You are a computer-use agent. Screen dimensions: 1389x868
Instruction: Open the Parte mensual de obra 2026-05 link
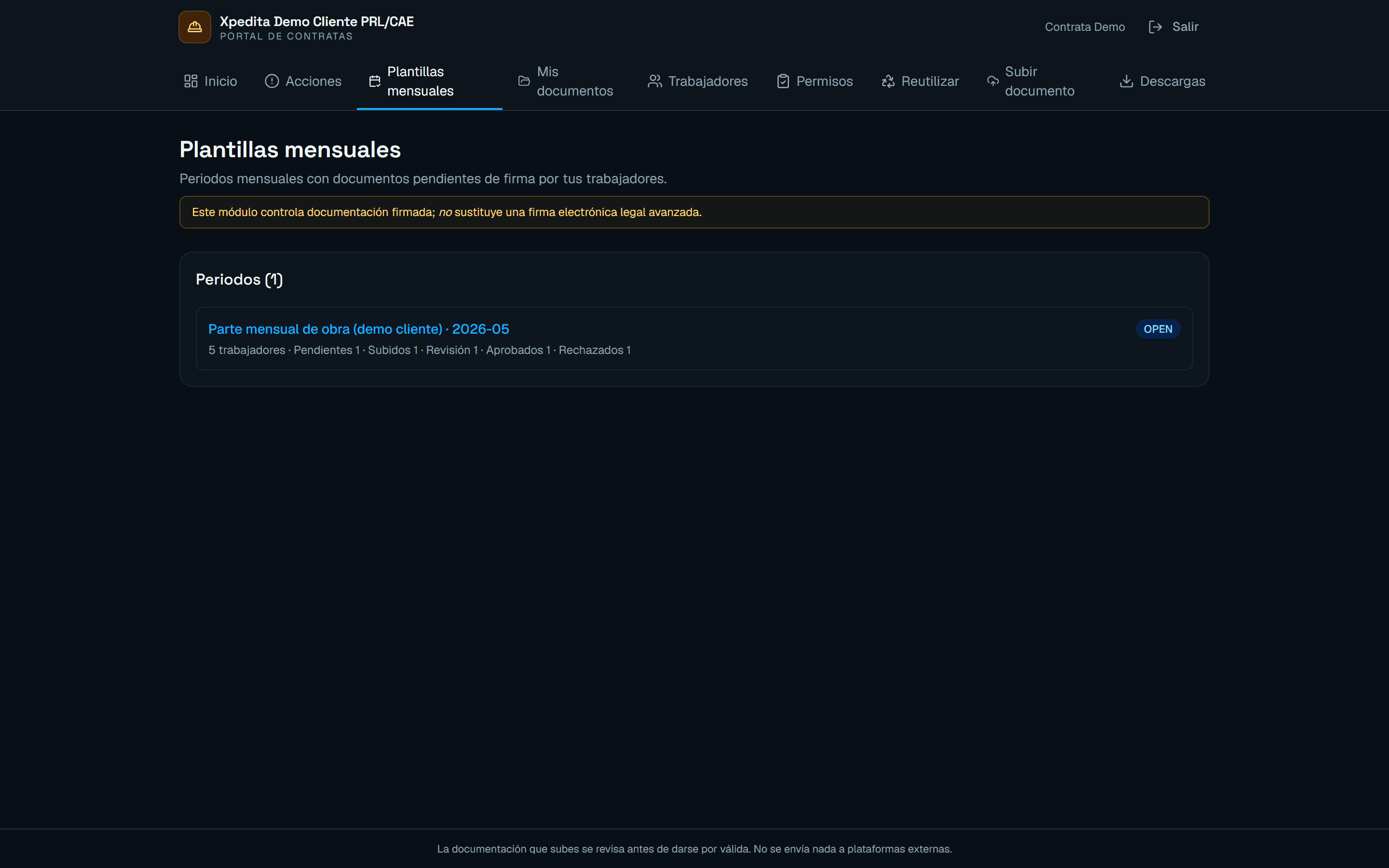click(x=359, y=329)
